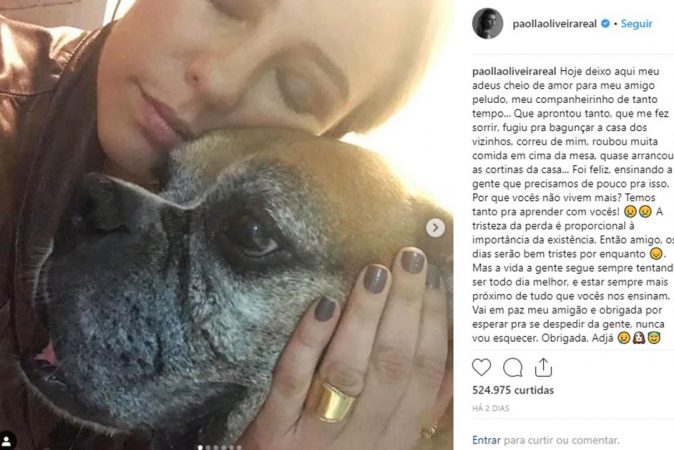Advance carousel with the right arrow

[x=435, y=228]
